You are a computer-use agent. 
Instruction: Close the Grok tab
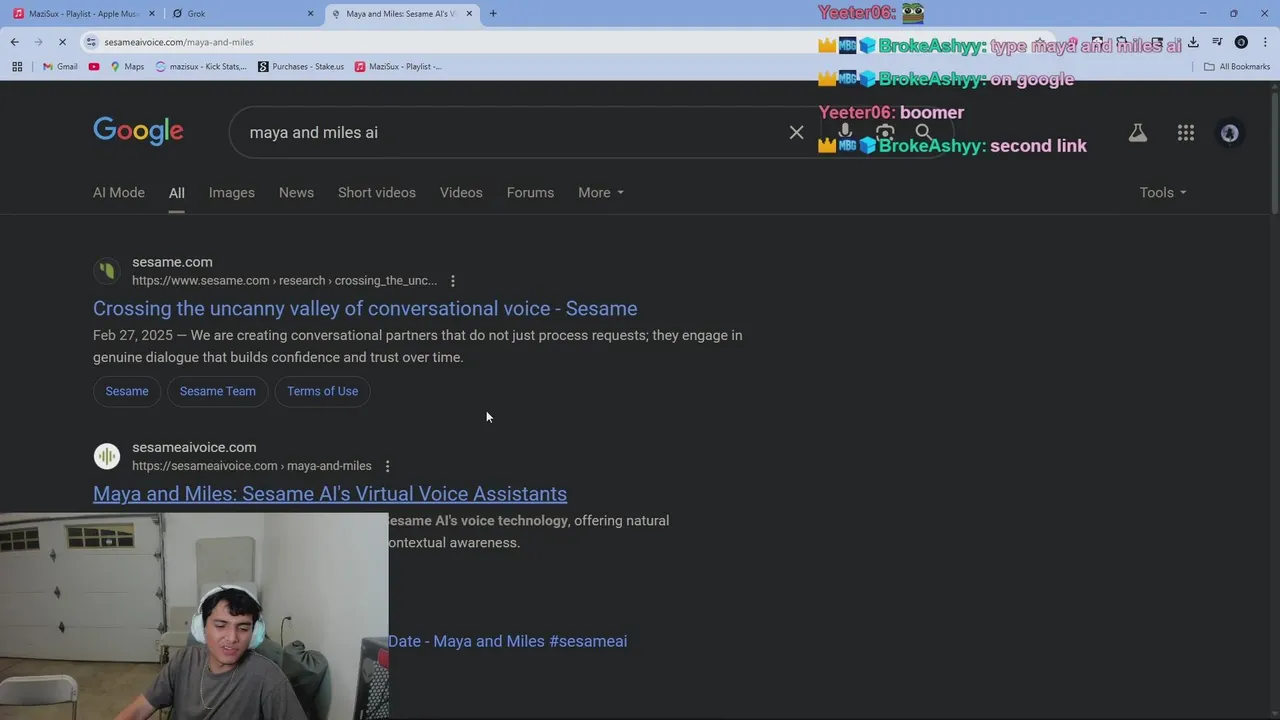click(x=310, y=14)
